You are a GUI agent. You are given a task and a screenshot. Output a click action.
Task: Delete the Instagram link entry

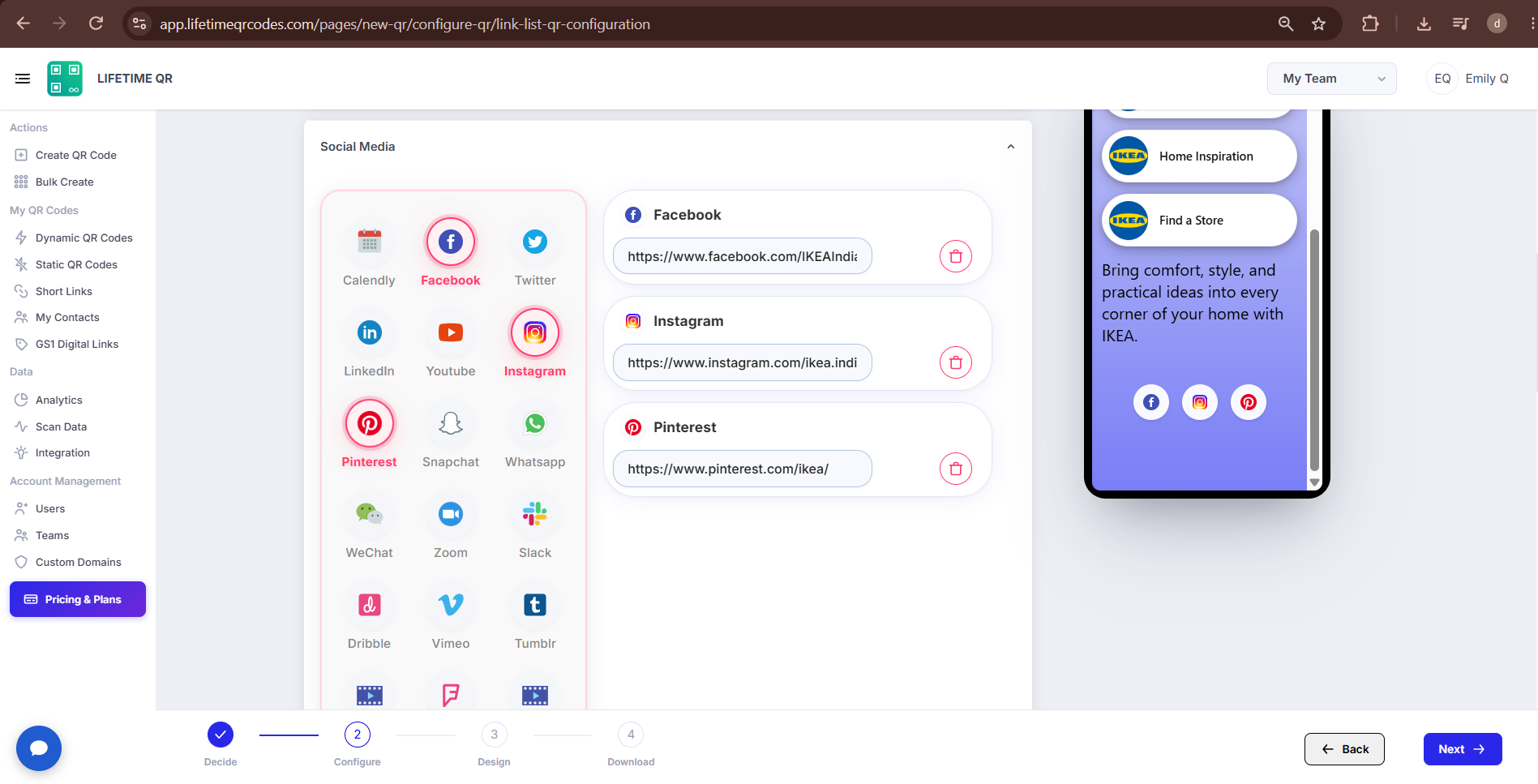coord(956,362)
